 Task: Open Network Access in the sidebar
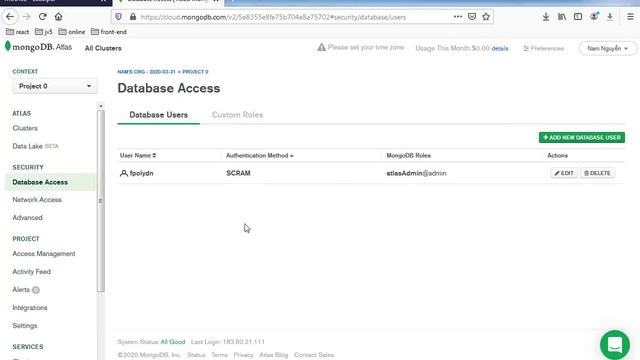(37, 200)
